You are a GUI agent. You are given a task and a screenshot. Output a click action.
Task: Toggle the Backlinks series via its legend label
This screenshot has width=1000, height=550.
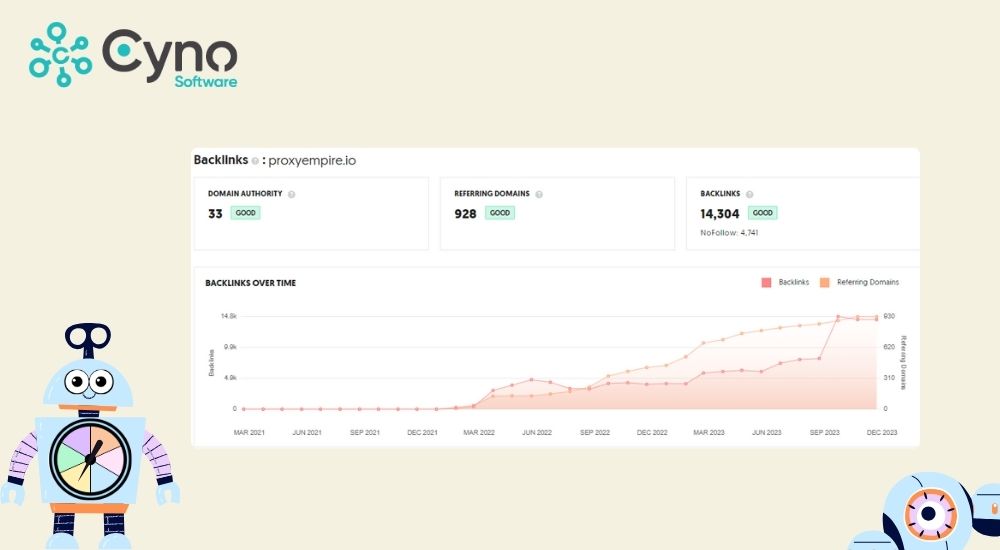coord(794,283)
